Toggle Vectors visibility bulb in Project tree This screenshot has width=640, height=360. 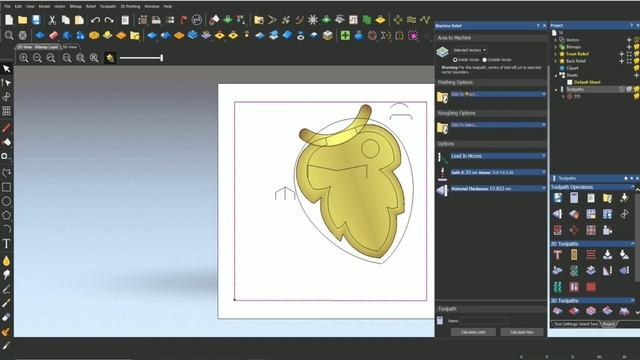pos(637,40)
